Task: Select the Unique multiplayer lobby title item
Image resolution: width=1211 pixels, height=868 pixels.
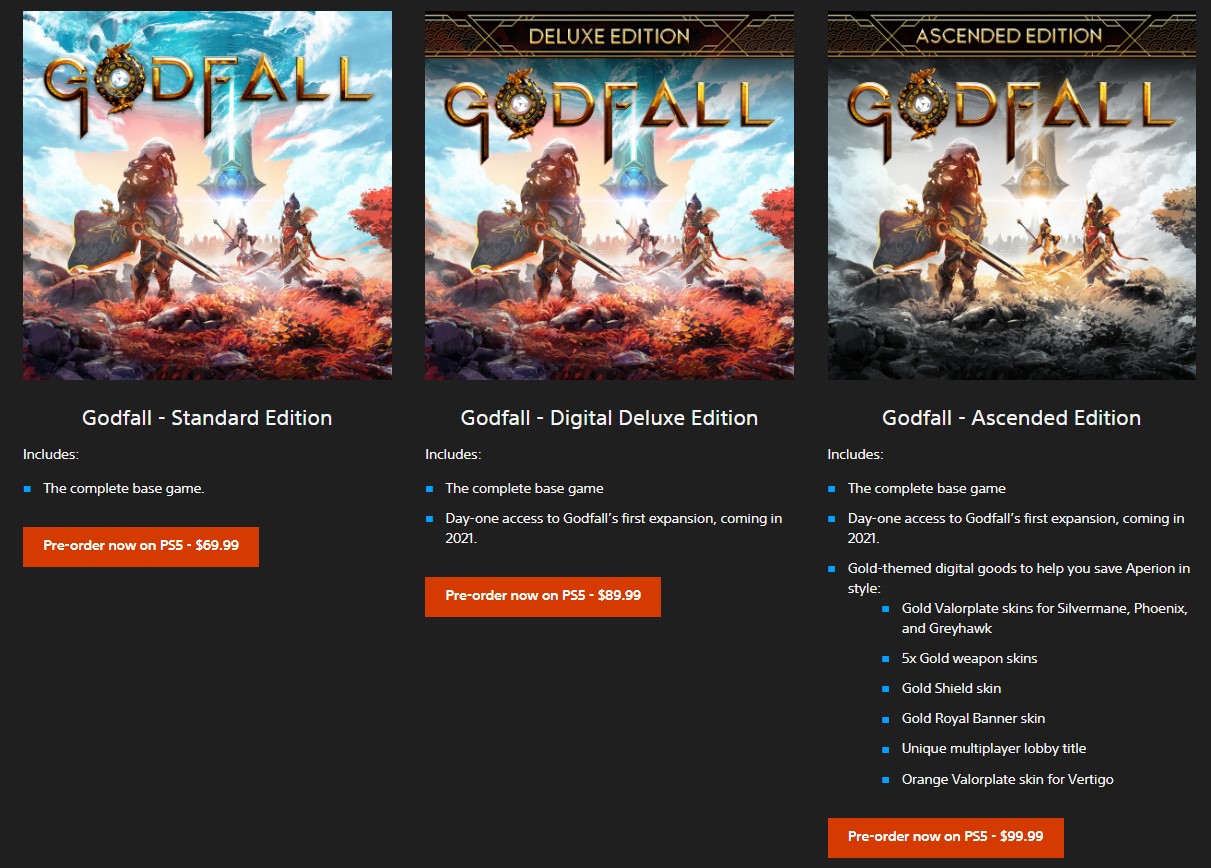Action: 993,749
